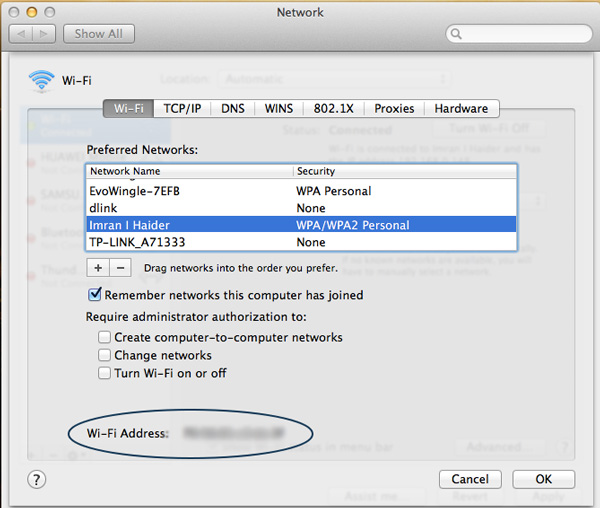Open help with question mark button
The height and width of the screenshot is (508, 600).
pos(37,479)
